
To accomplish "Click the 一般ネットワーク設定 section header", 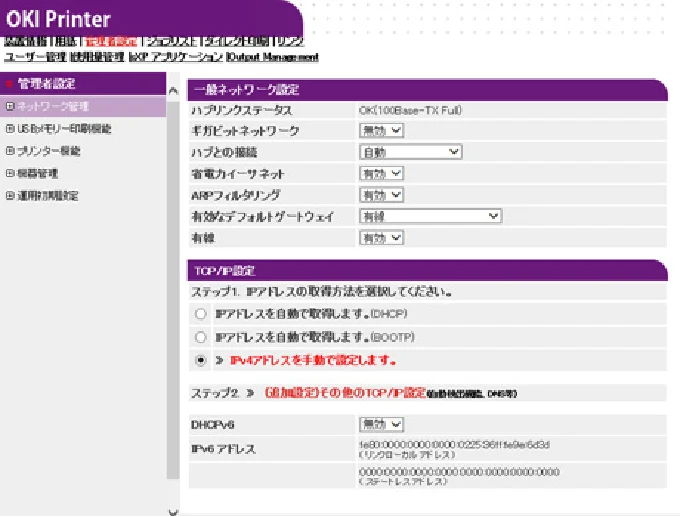I will tap(427, 90).
